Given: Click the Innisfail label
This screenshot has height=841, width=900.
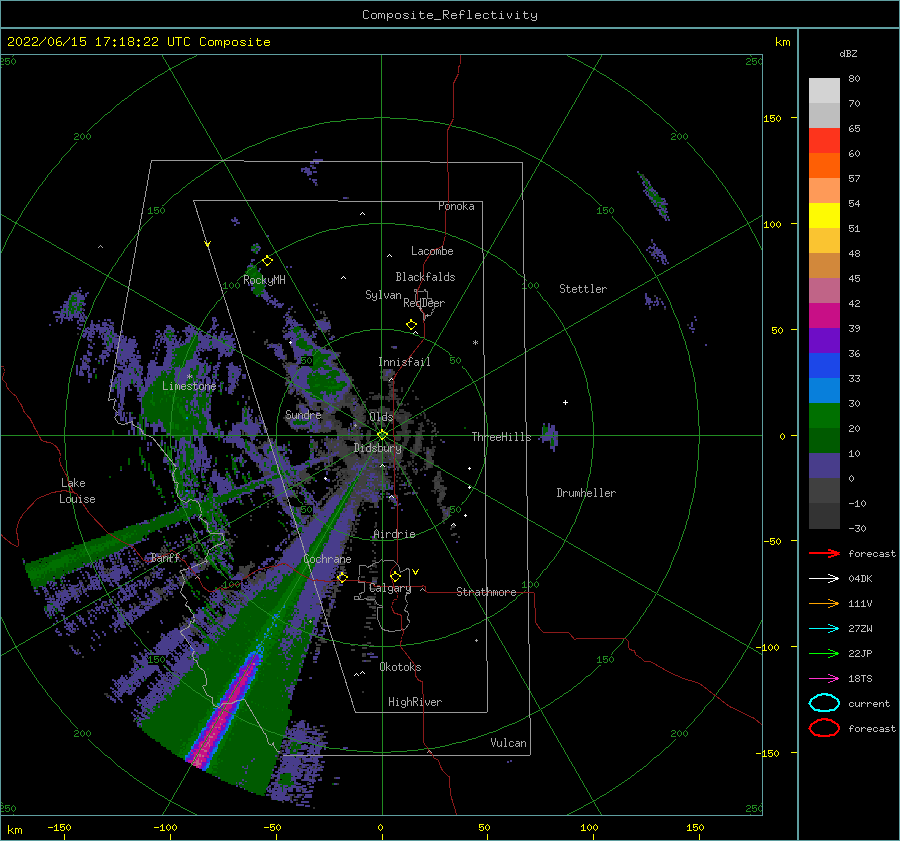Looking at the screenshot, I should (x=404, y=362).
